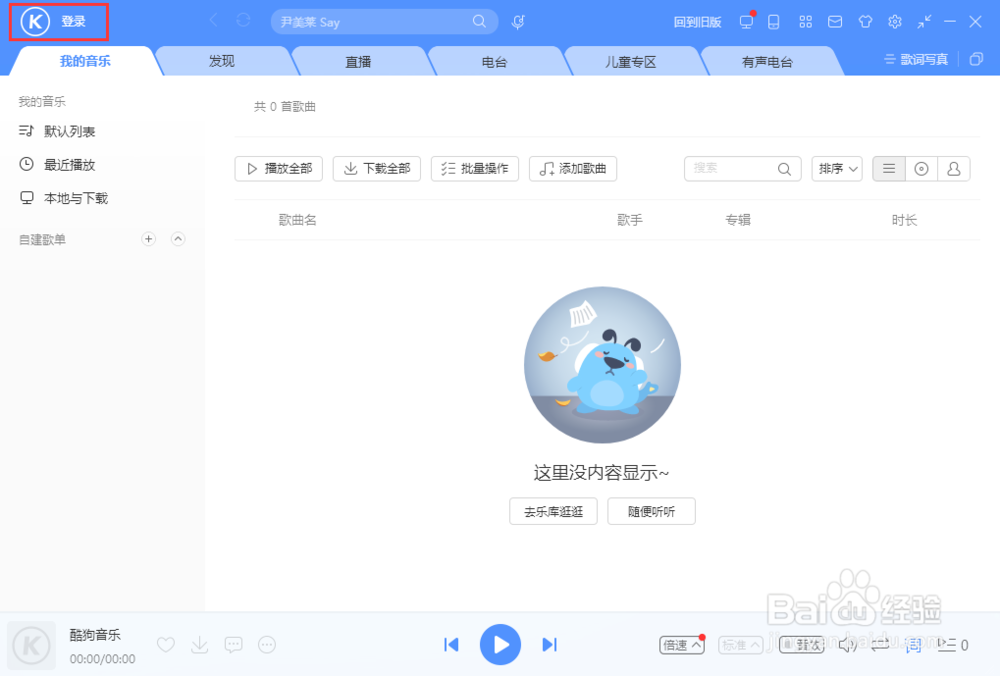The image size is (1000, 676).
Task: Click the download icon in player bar
Action: click(200, 645)
